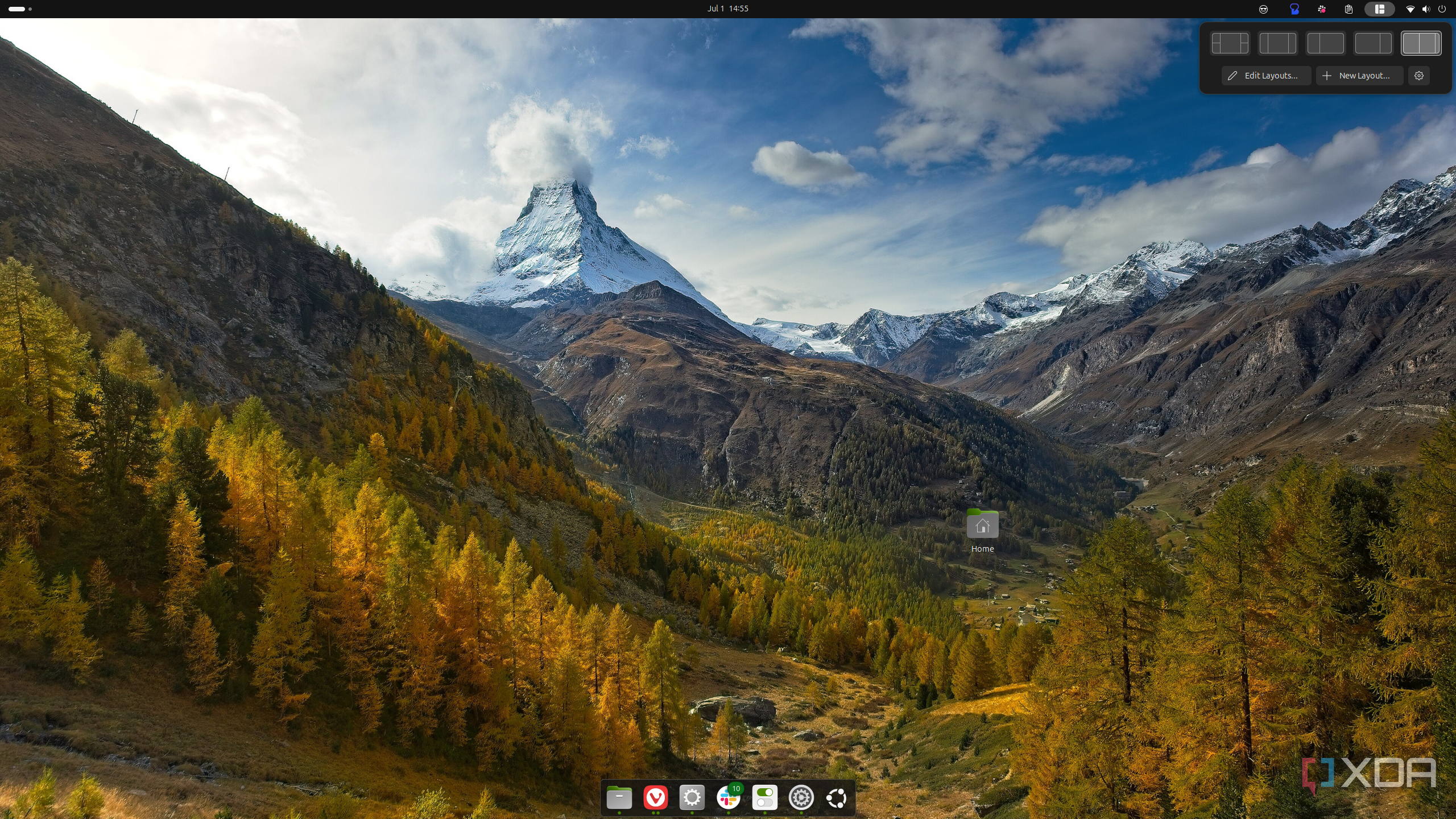The height and width of the screenshot is (819, 1456).
Task: Select layout with narrow left and wide right
Action: tap(1325, 43)
